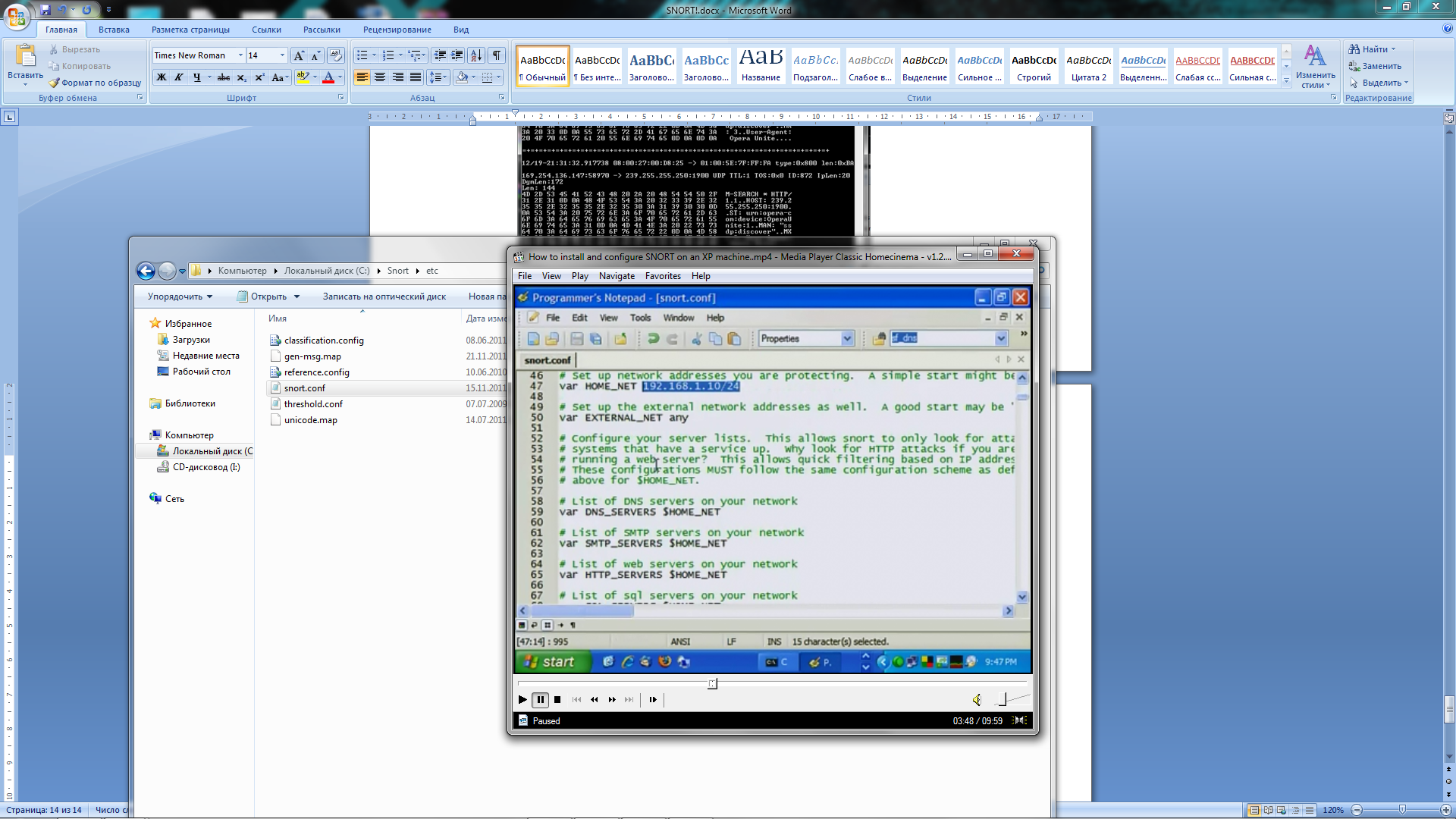Click the Explorer back navigation arrow
Image resolution: width=1456 pixels, height=819 pixels.
click(x=146, y=271)
